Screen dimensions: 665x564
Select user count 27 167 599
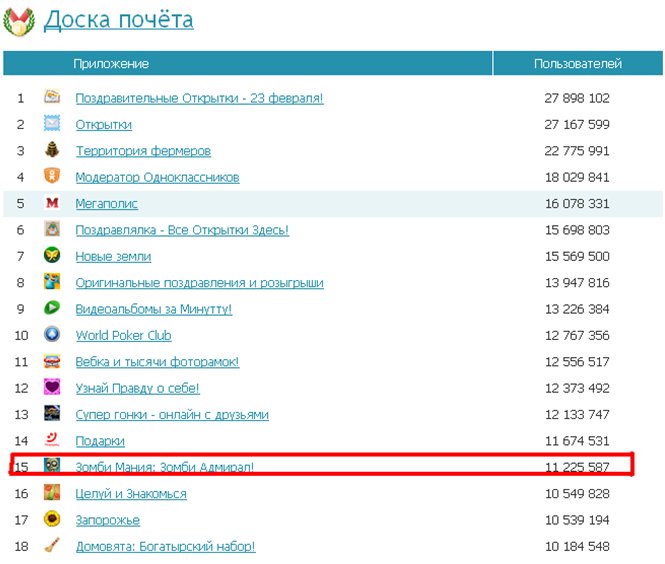[577, 125]
